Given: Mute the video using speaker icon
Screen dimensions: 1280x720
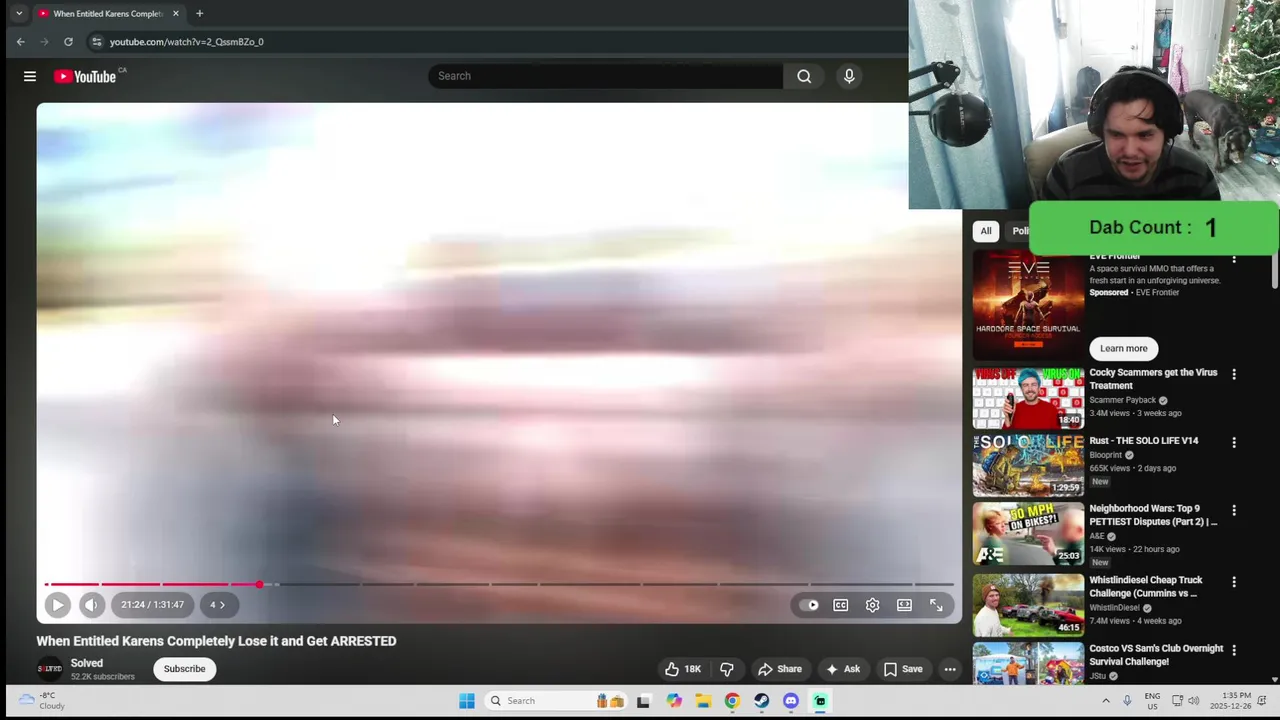Looking at the screenshot, I should 91,604.
